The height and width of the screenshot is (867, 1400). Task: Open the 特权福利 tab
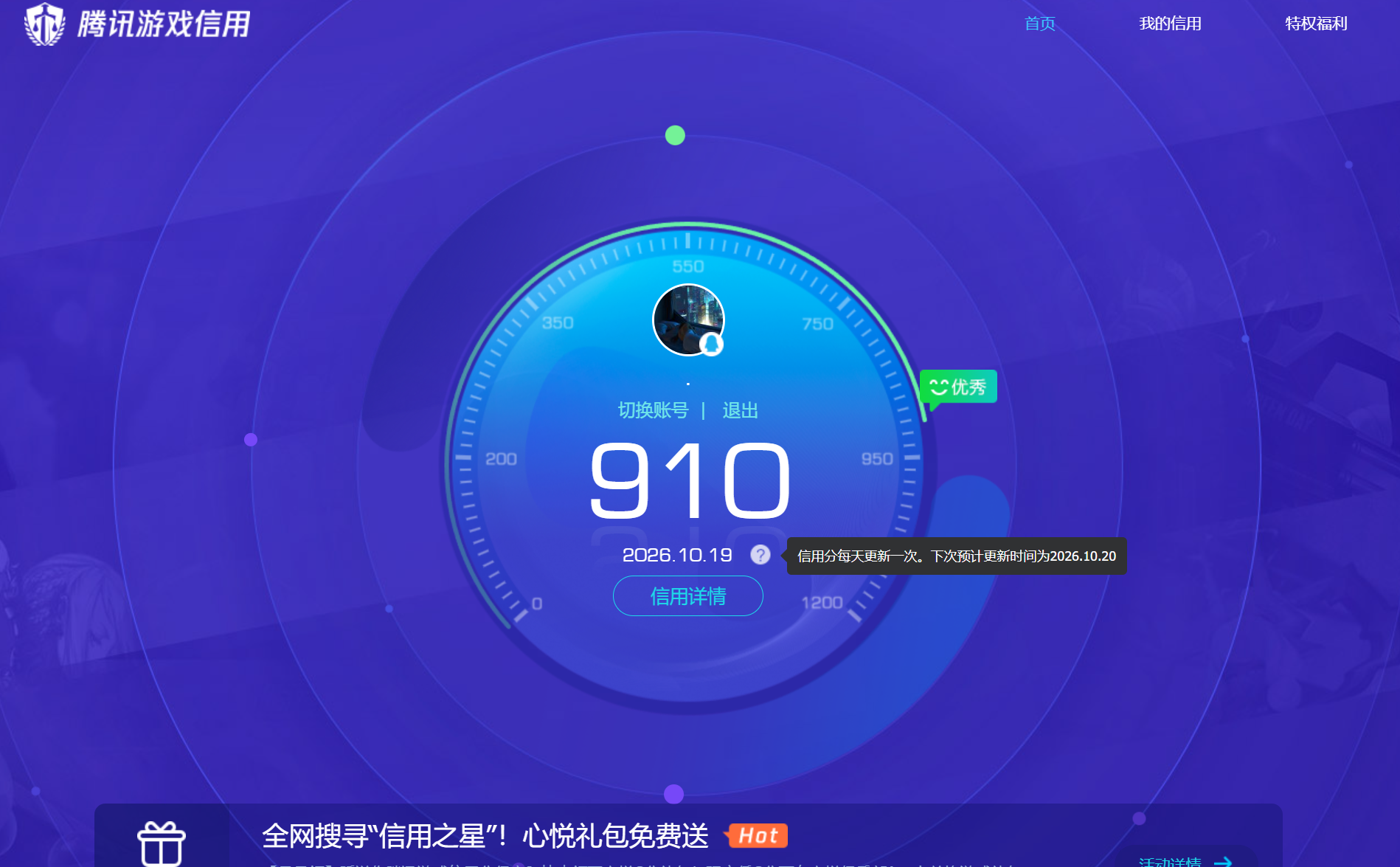click(x=1316, y=24)
